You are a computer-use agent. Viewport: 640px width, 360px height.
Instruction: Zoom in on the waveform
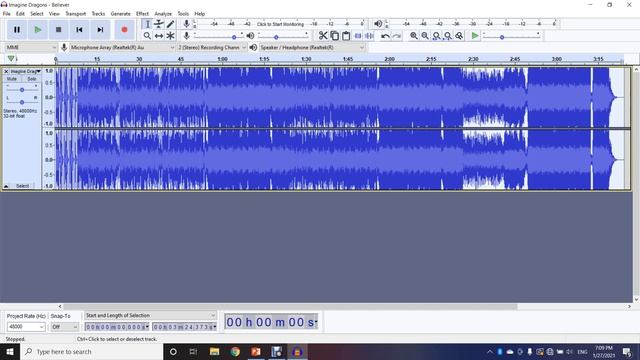413,36
